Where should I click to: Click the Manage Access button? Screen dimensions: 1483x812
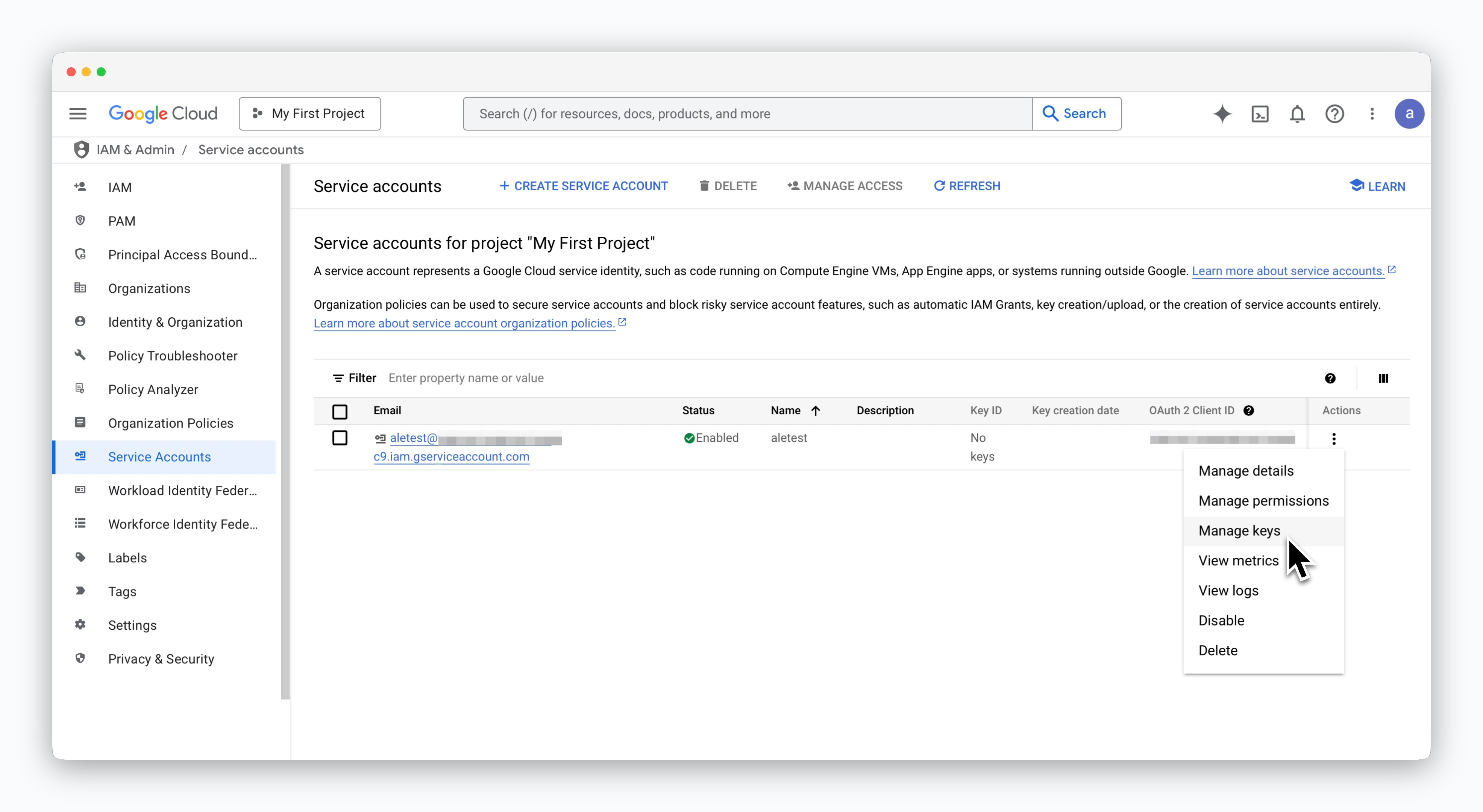tap(845, 186)
